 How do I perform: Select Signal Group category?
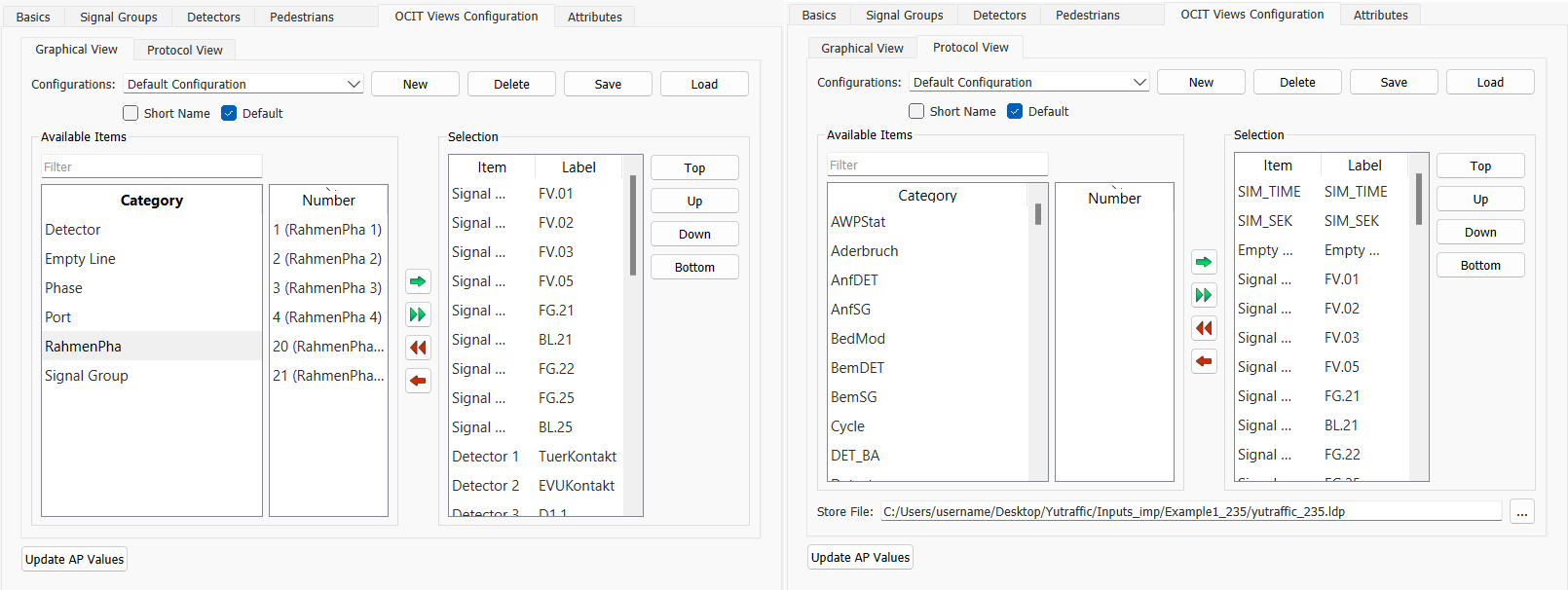point(152,376)
